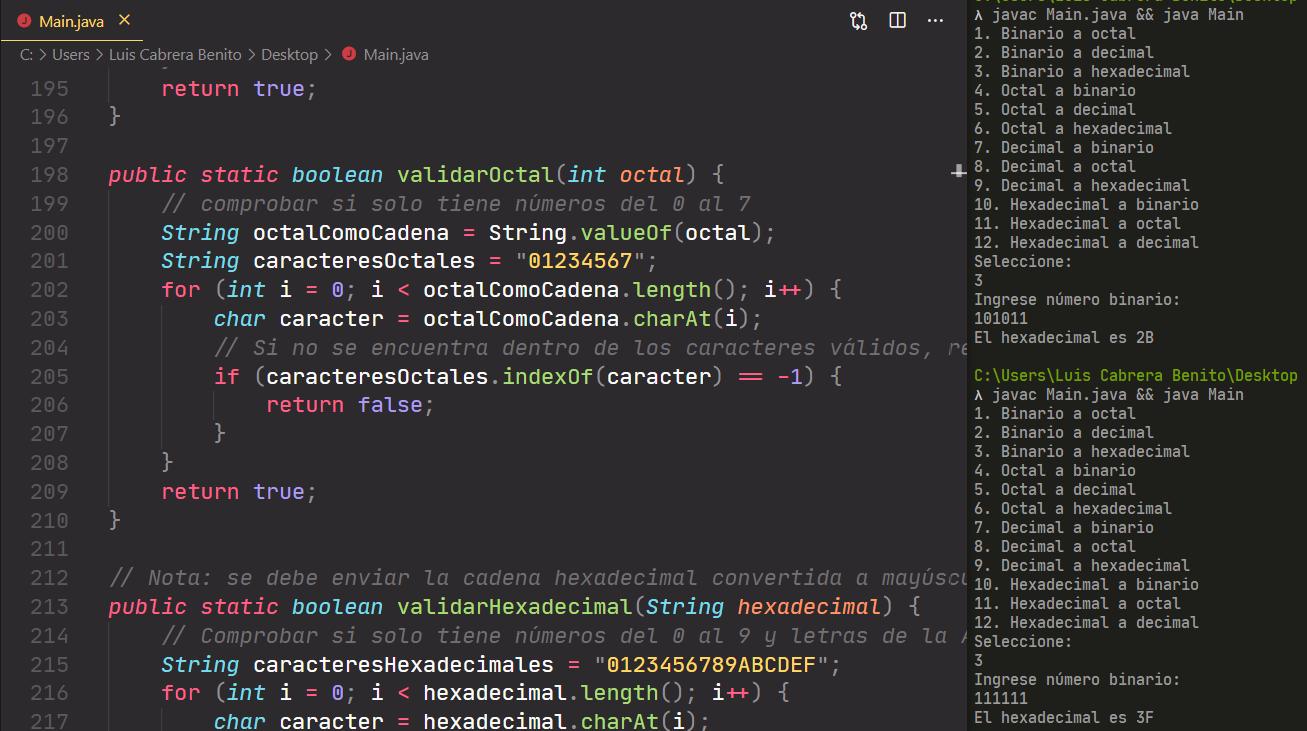
Task: Click terminal output 'El hexadecimal es 3F'
Action: pos(1064,718)
